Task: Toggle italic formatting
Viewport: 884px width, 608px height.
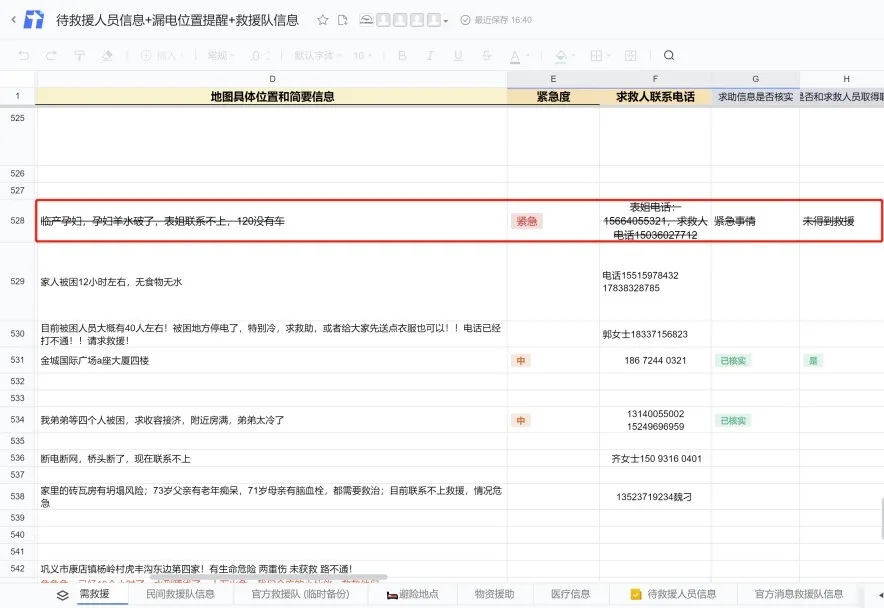Action: pos(430,55)
